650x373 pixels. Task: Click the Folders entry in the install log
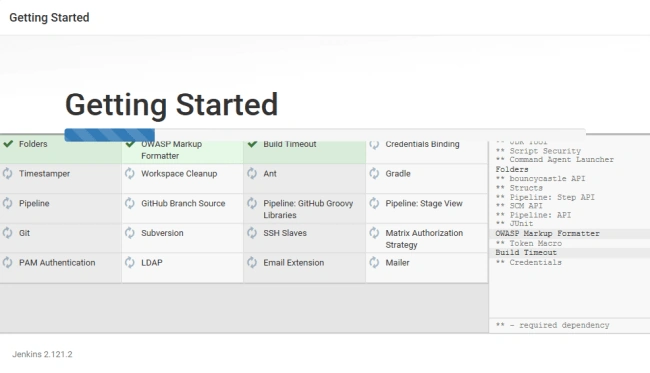point(512,169)
